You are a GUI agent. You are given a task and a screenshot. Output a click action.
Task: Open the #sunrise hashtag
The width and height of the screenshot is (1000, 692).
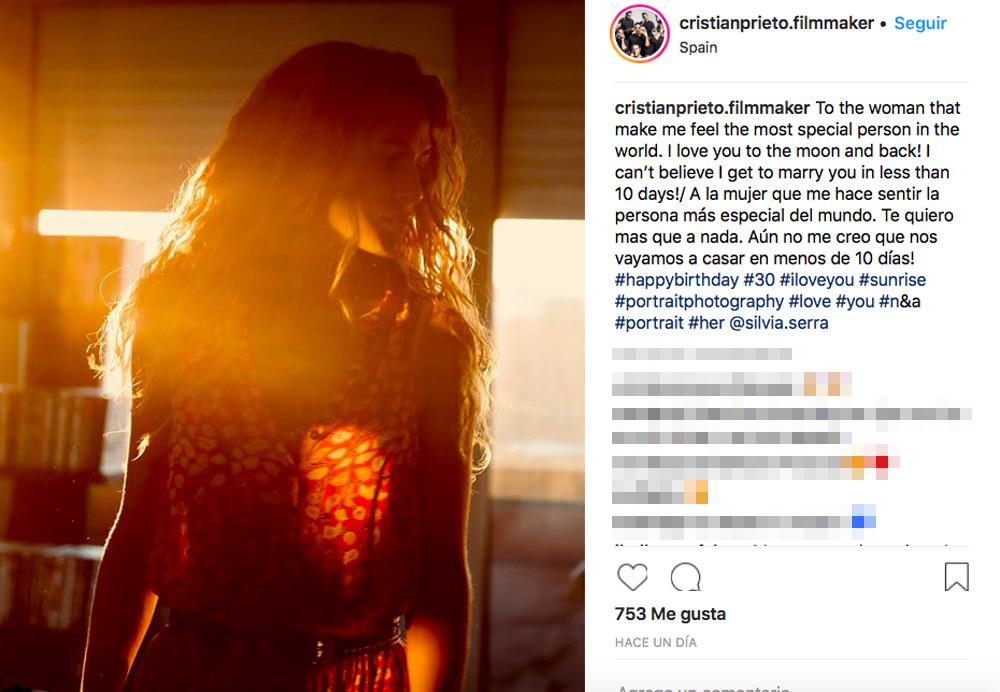pyautogui.click(x=892, y=280)
